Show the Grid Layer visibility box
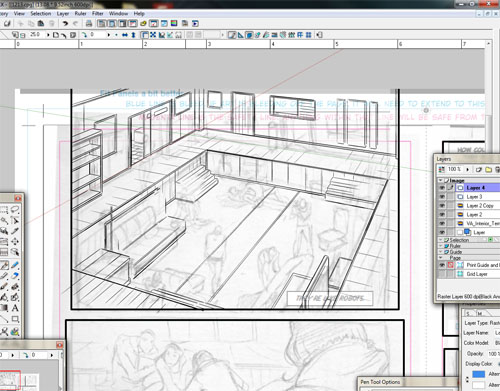This screenshot has height=391, width=500. click(x=442, y=274)
